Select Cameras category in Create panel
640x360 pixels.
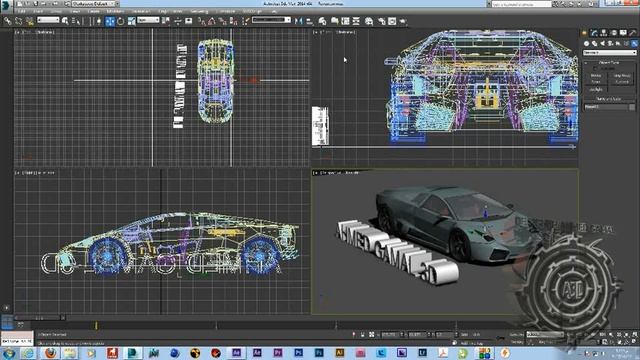610,43
